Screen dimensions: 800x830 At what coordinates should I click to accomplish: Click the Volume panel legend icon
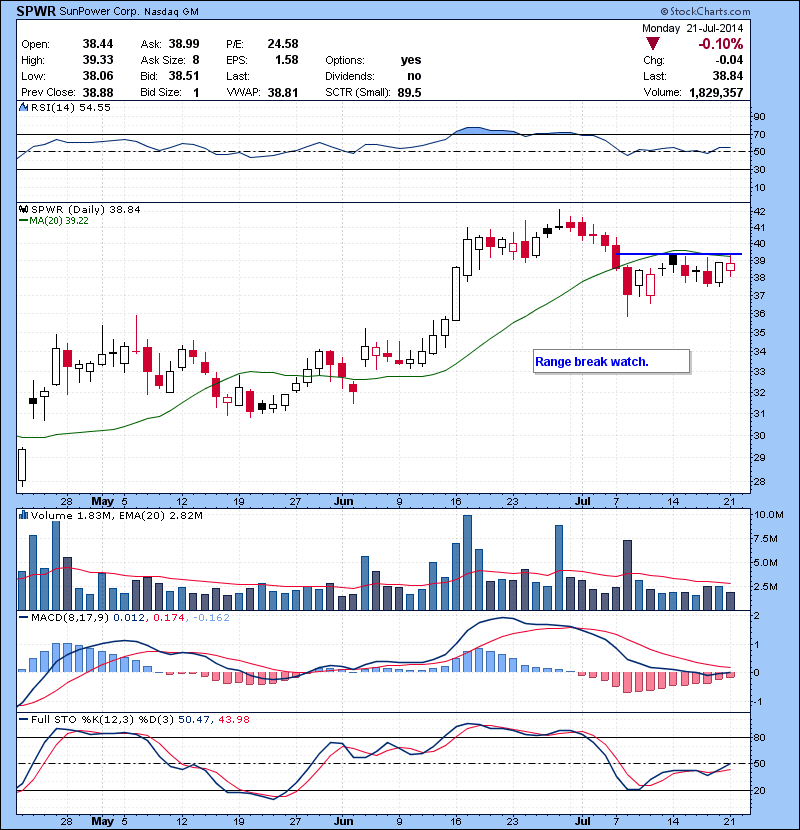pyautogui.click(x=23, y=516)
